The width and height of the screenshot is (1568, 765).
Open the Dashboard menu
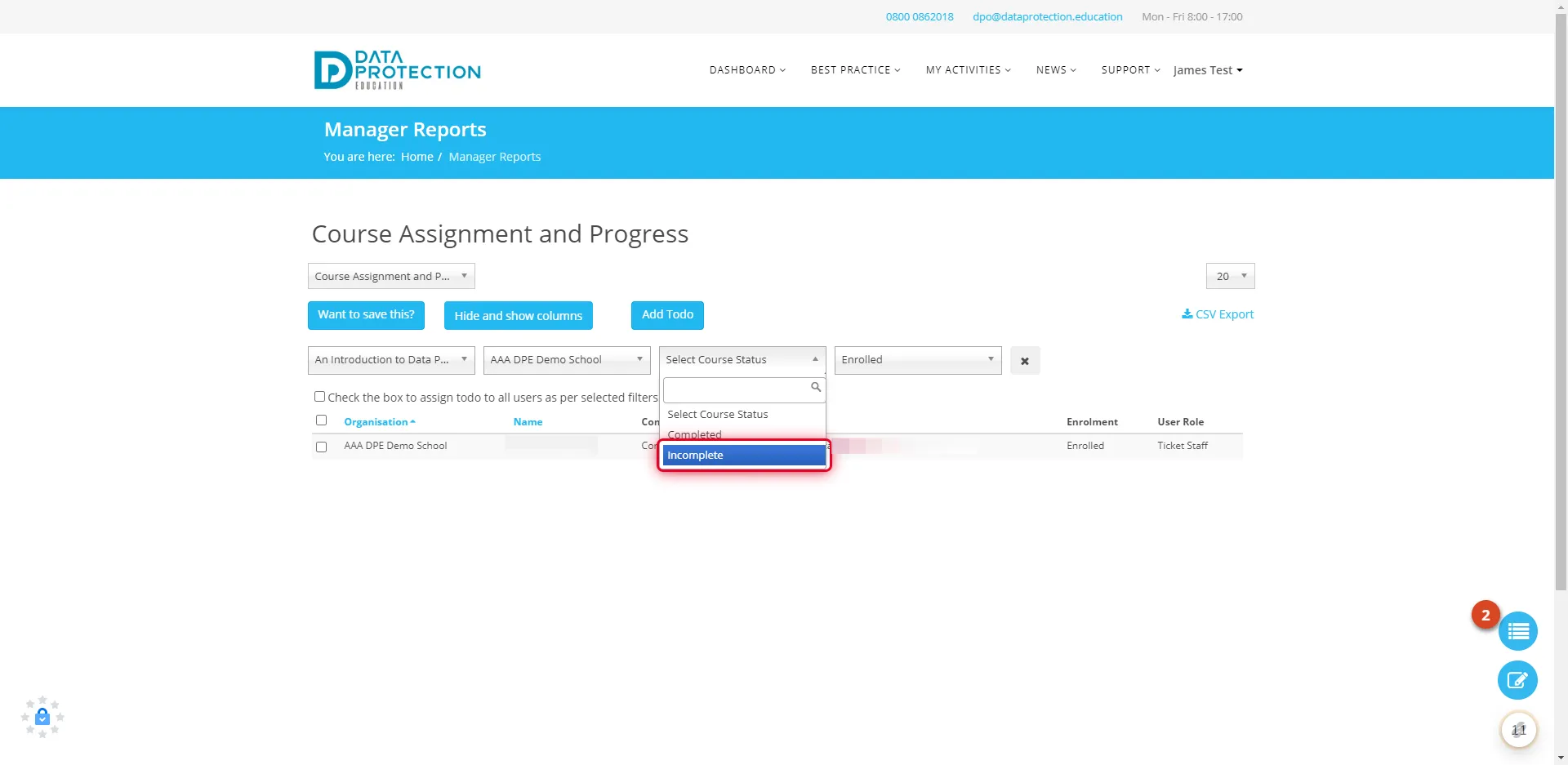pyautogui.click(x=747, y=70)
